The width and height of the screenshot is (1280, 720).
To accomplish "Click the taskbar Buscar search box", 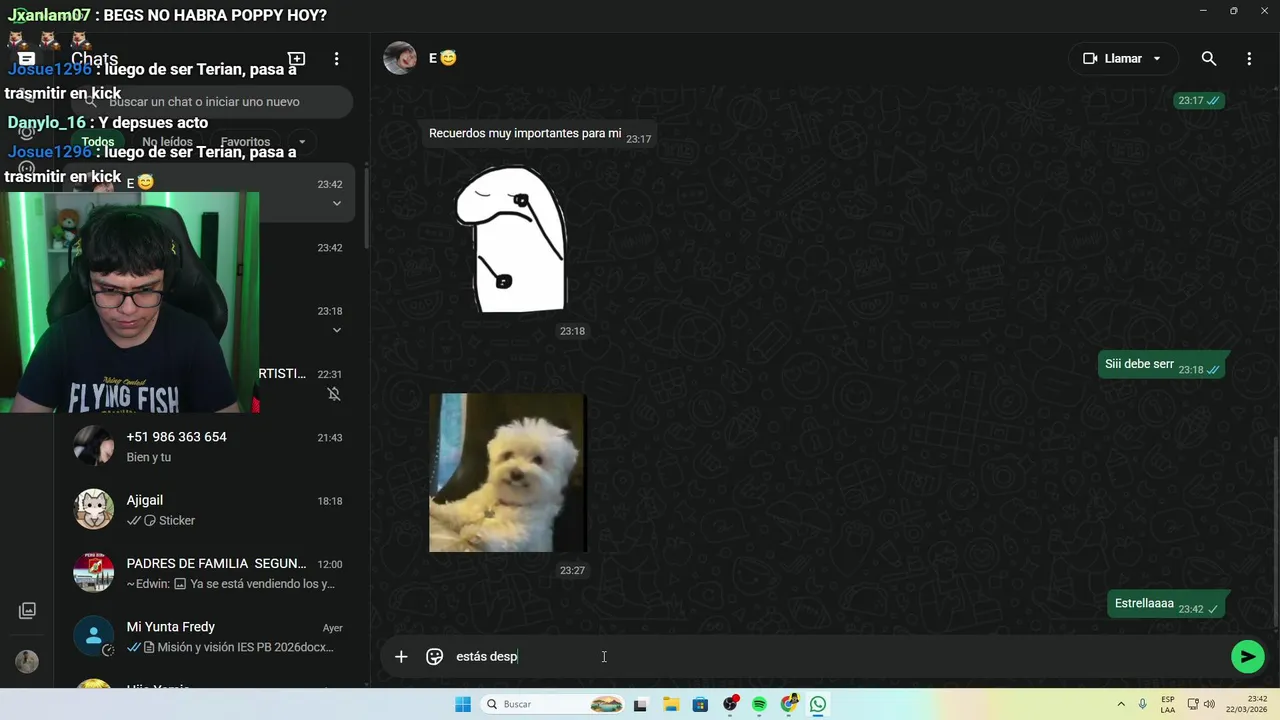I will coord(552,704).
